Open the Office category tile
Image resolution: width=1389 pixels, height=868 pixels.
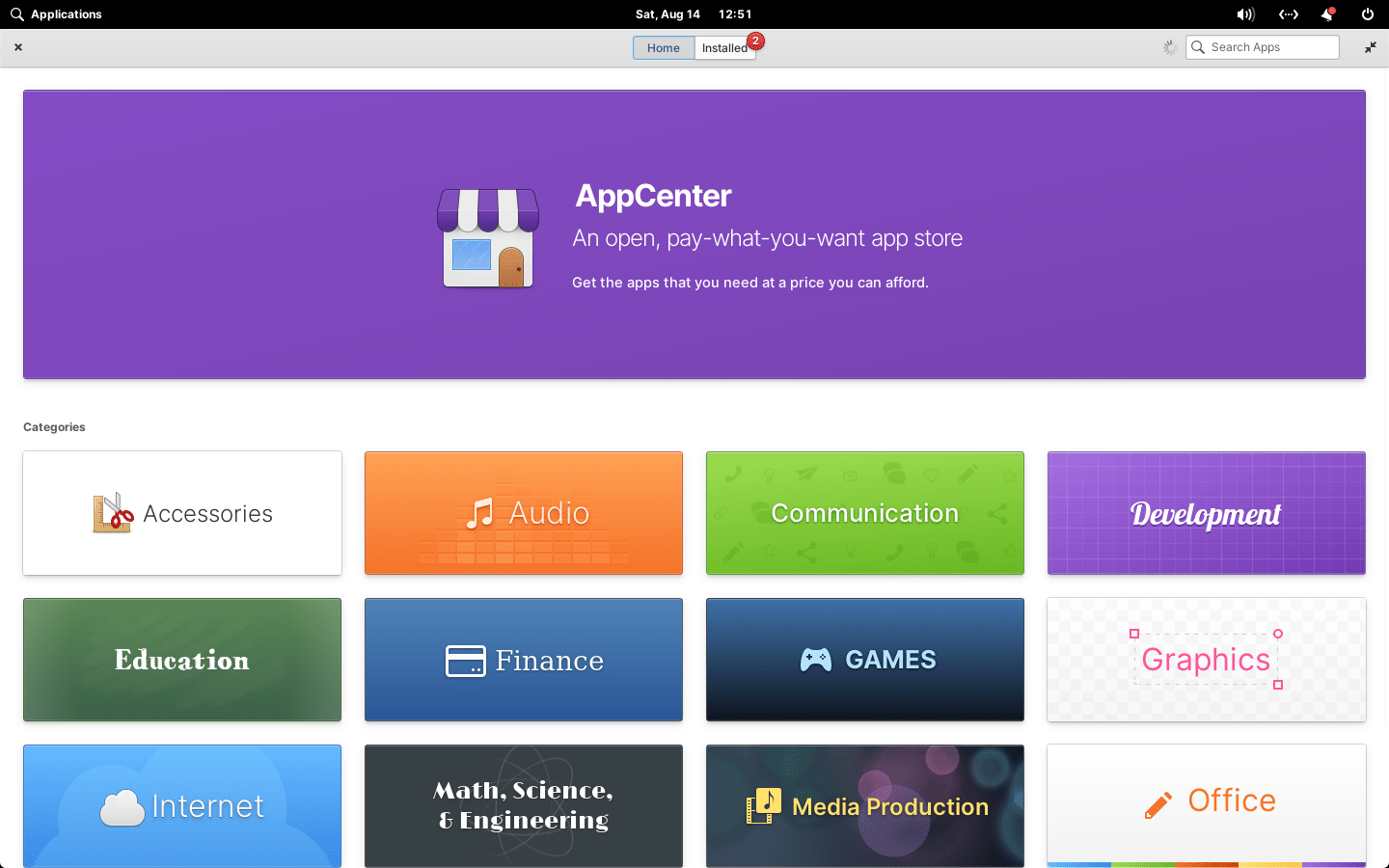(1207, 806)
